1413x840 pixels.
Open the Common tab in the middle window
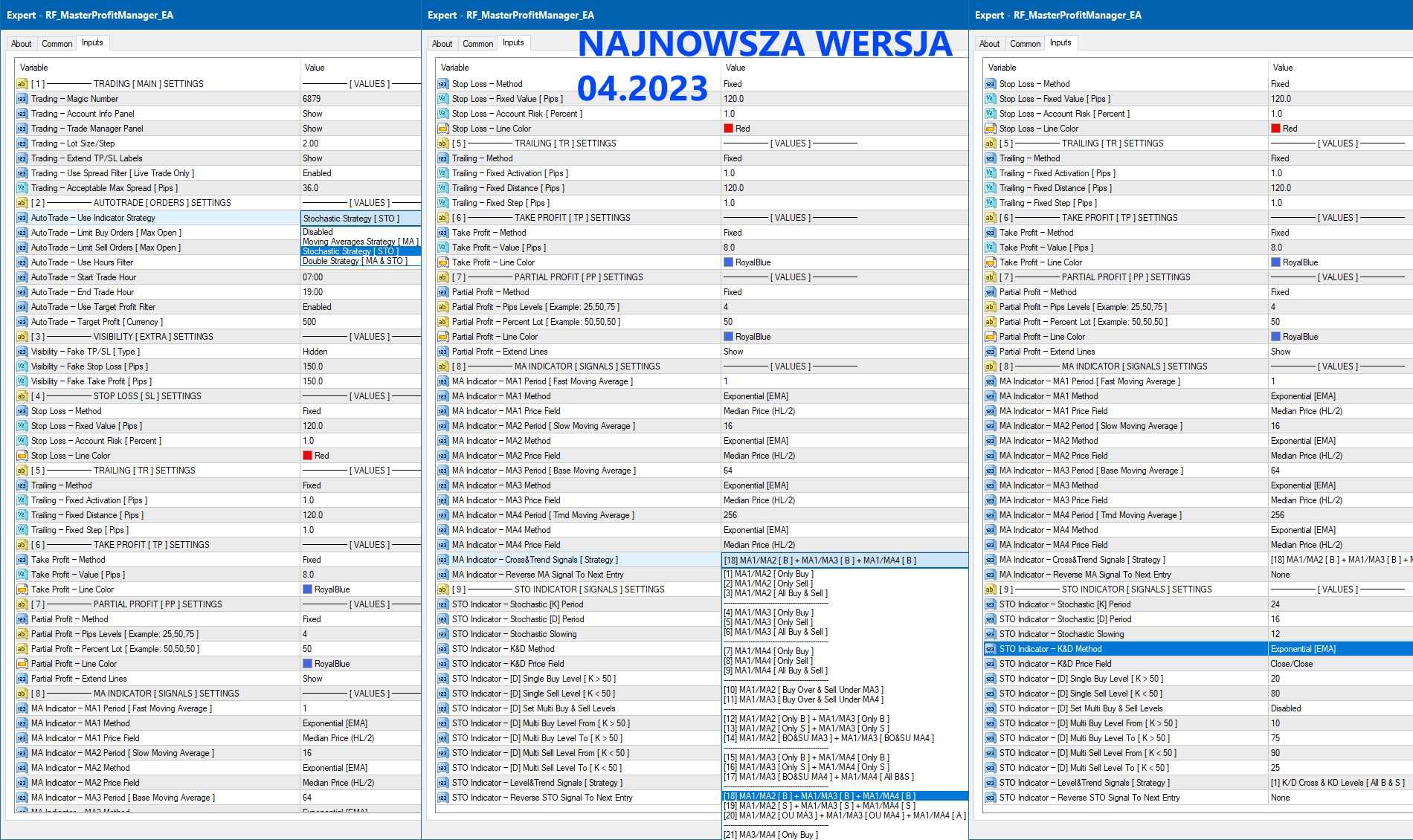478,44
